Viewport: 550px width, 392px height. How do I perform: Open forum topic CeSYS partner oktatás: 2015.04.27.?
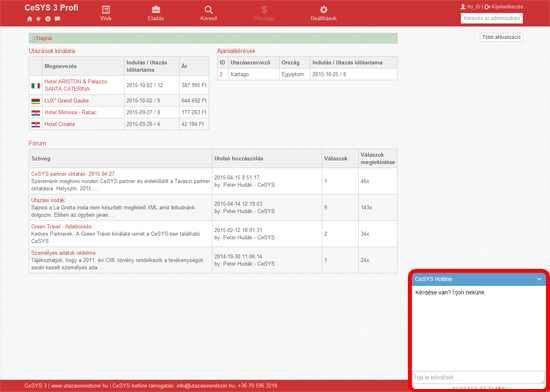(x=73, y=174)
